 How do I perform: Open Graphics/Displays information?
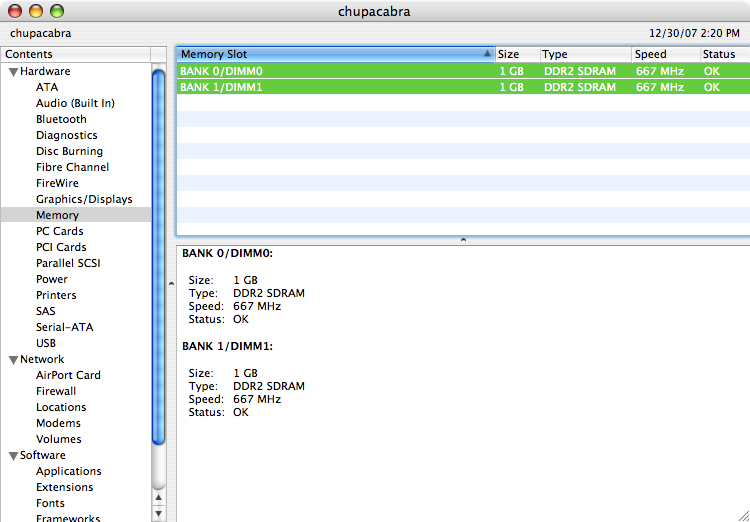[84, 200]
